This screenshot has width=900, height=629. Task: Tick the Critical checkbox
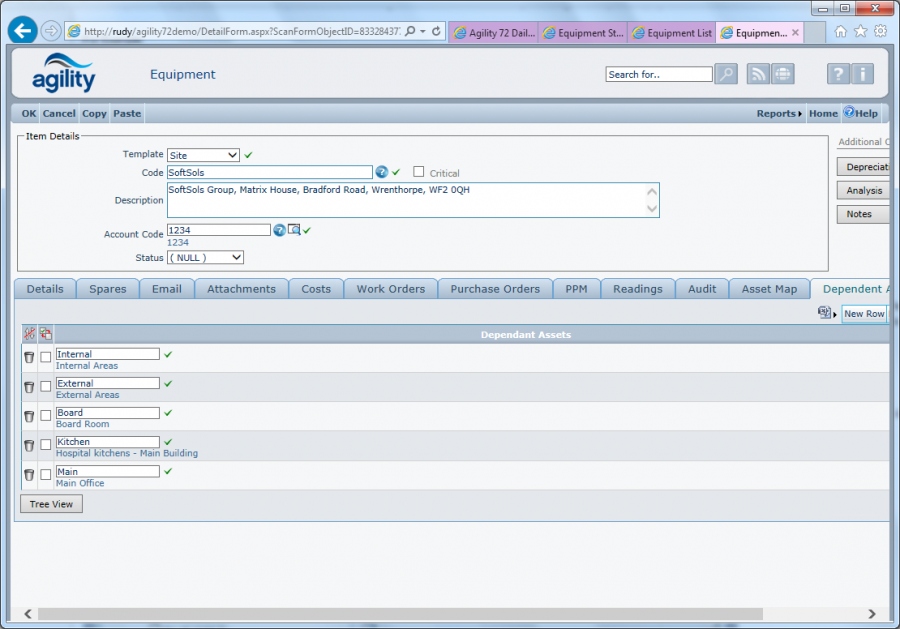(419, 172)
